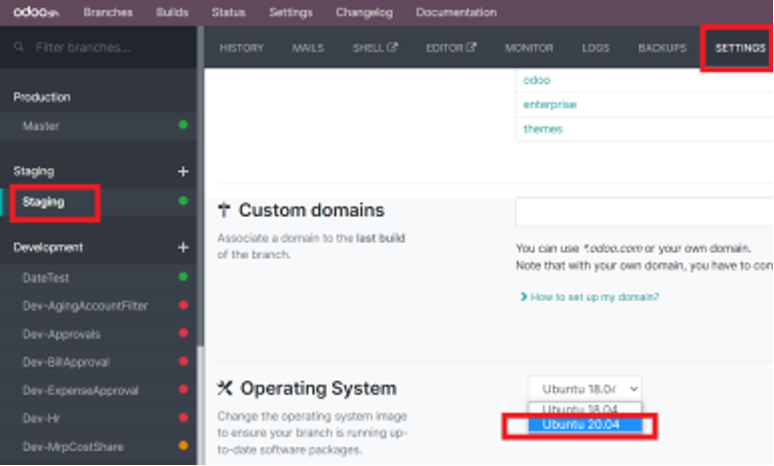
Task: Click the Development section header
Action: (48, 247)
